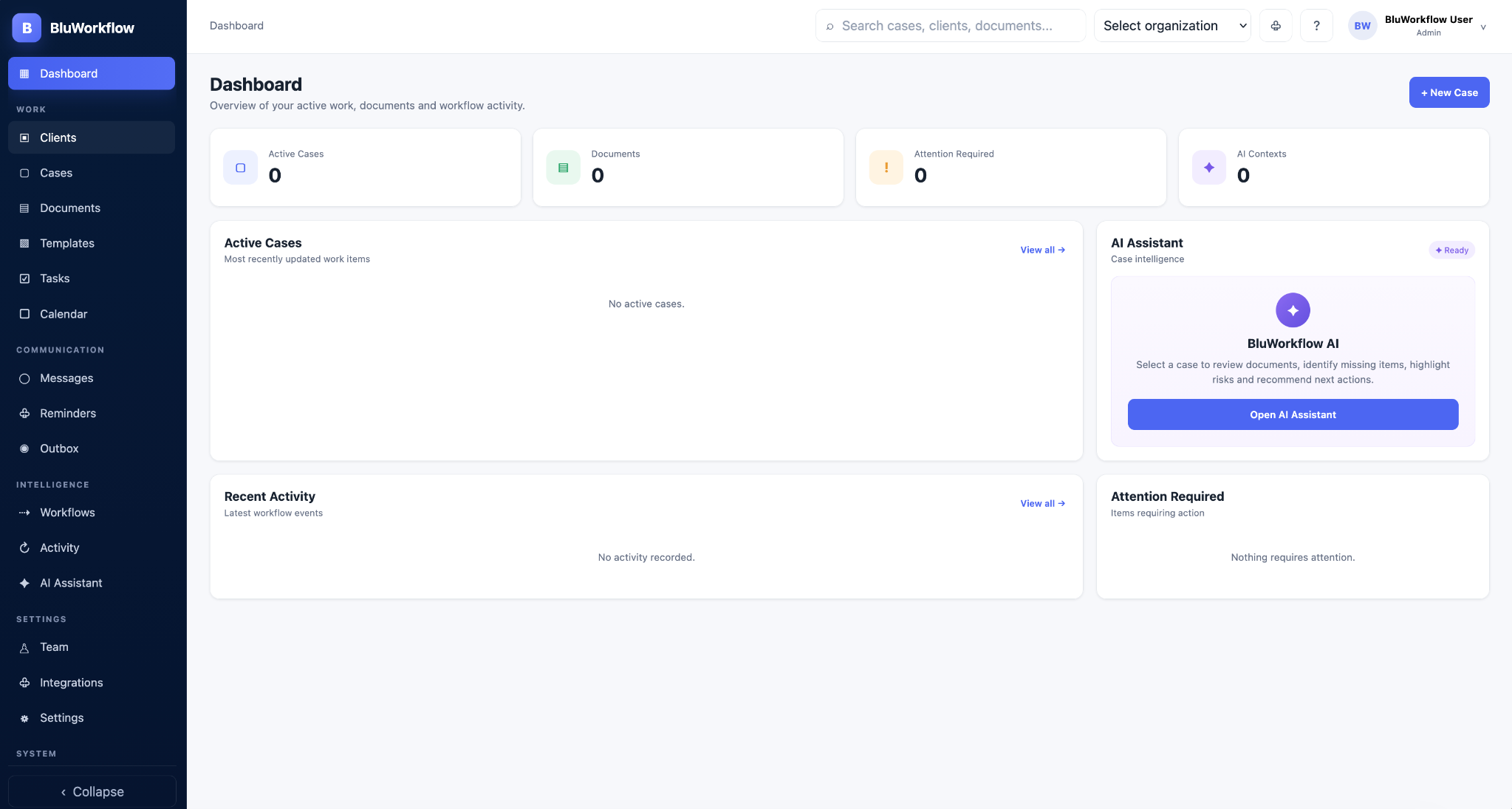
Task: Click the help question mark icon
Action: click(x=1316, y=26)
